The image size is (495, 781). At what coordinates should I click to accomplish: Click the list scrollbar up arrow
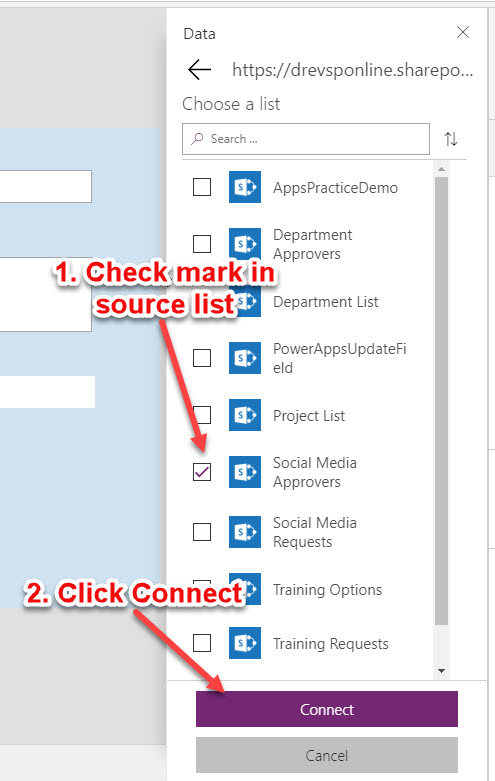point(441,169)
